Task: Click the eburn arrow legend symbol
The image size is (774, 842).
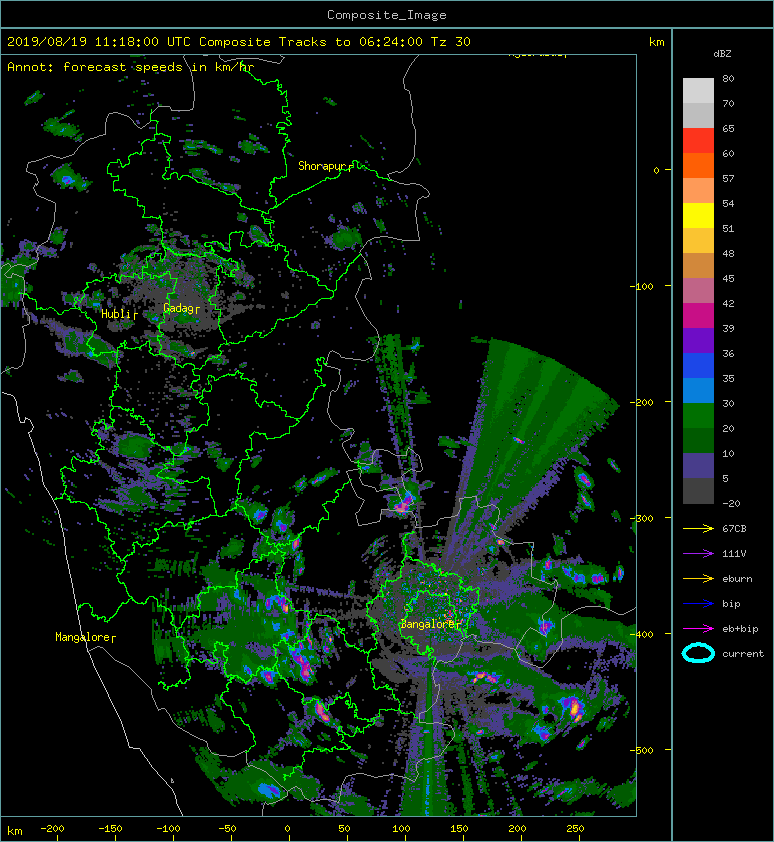Action: [698, 578]
